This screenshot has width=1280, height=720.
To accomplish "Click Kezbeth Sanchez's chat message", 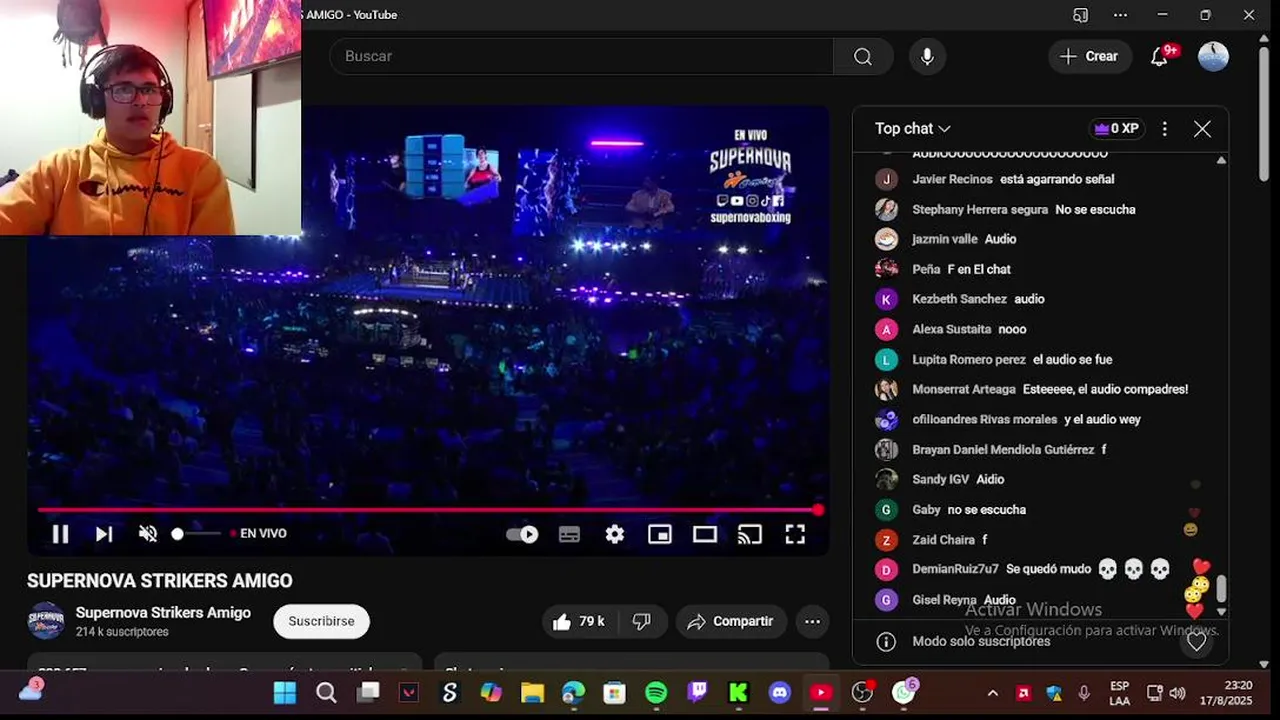I will (x=1029, y=299).
